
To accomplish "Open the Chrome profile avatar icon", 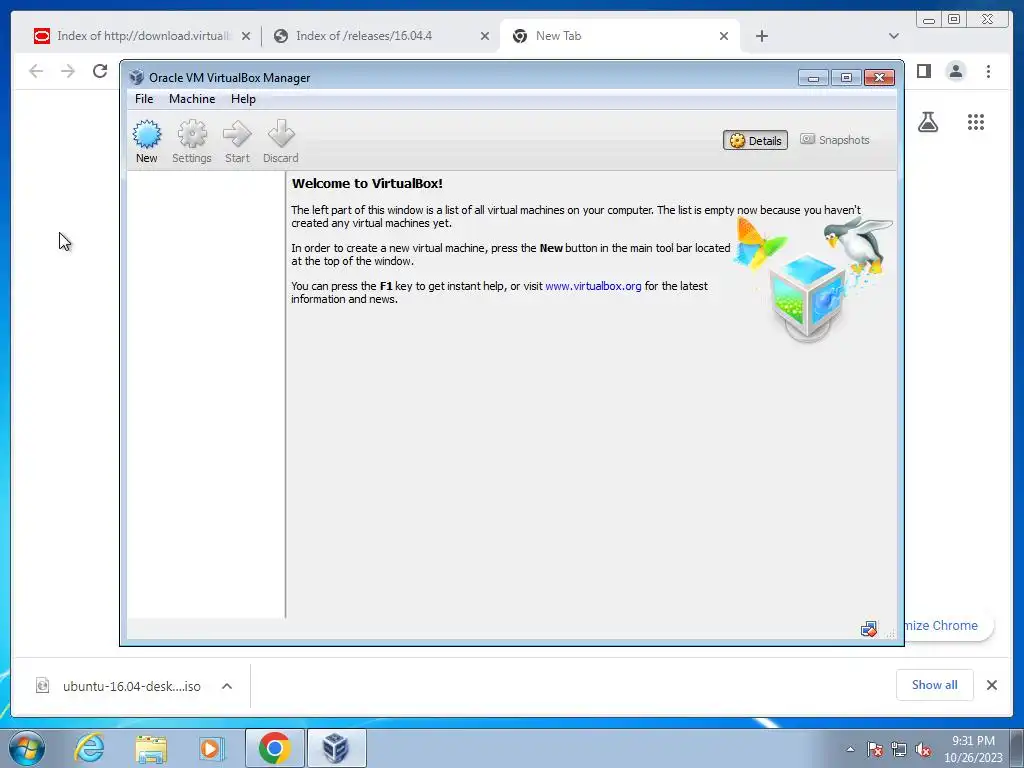I will click(x=956, y=71).
